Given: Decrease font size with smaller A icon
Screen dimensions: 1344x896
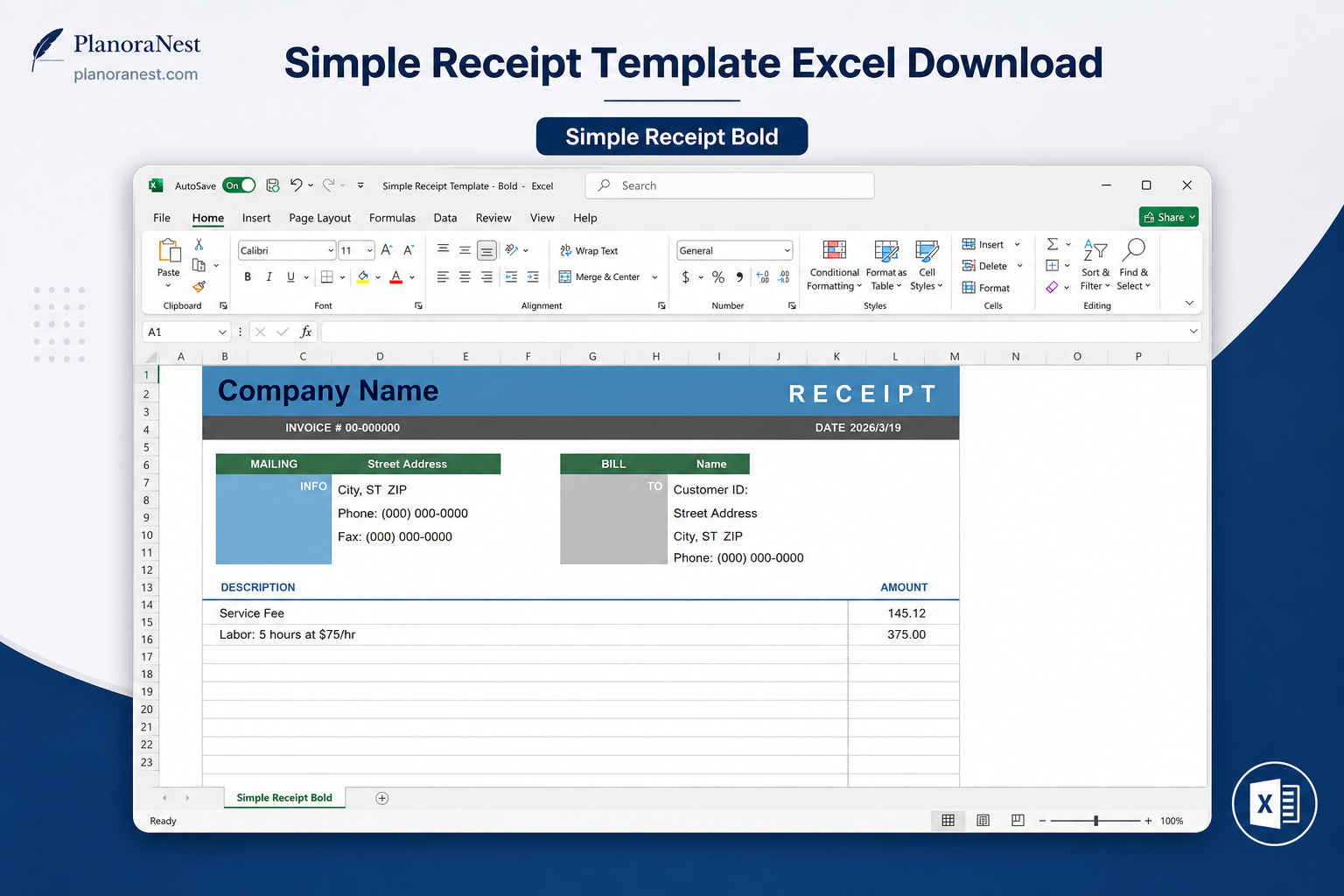Looking at the screenshot, I should coord(409,250).
